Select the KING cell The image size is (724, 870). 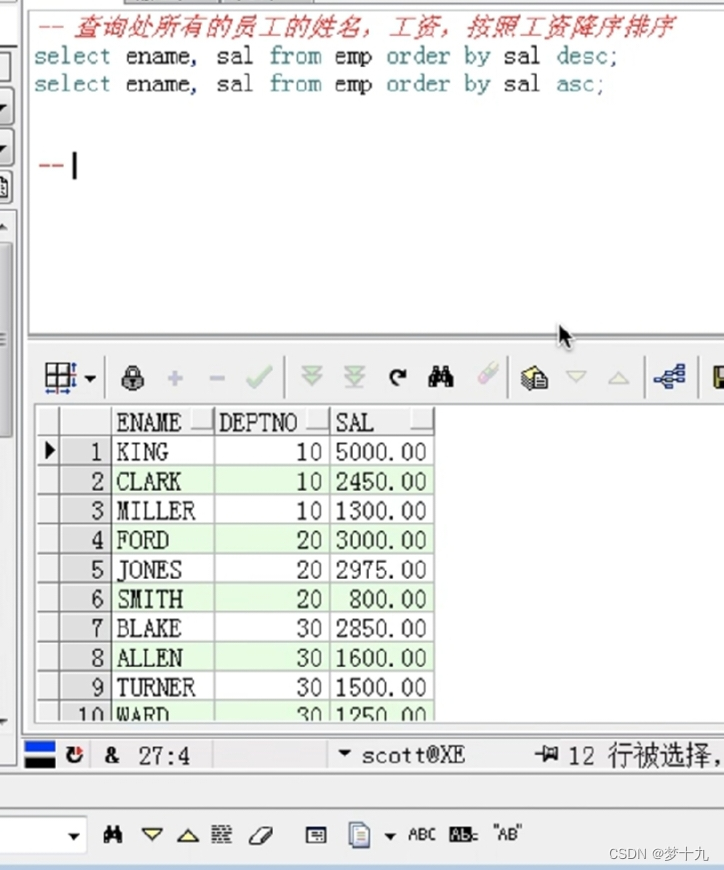pos(163,452)
